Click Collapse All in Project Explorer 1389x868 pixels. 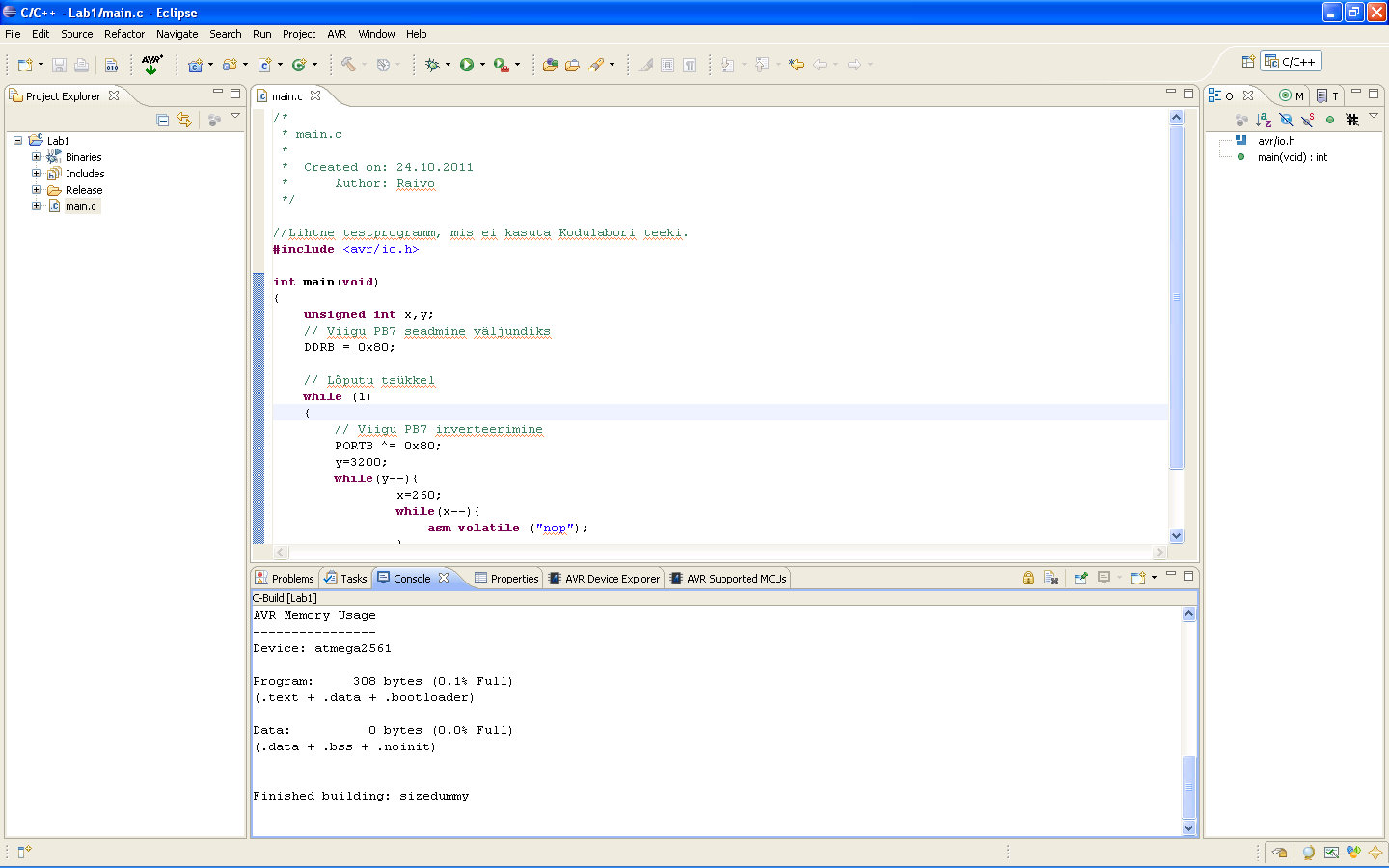[163, 120]
